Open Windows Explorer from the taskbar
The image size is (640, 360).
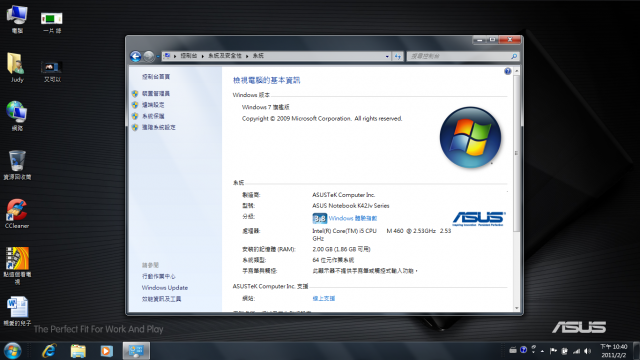pos(78,351)
